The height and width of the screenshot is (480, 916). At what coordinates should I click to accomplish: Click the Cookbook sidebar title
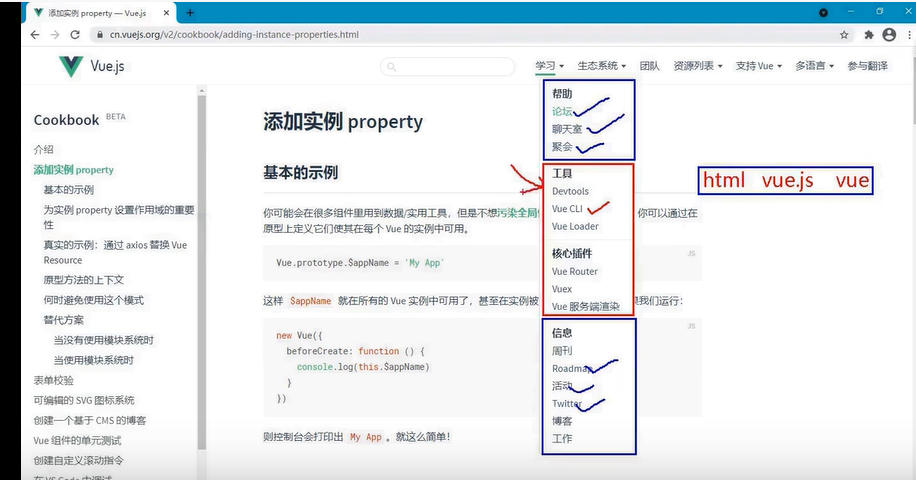(x=66, y=120)
